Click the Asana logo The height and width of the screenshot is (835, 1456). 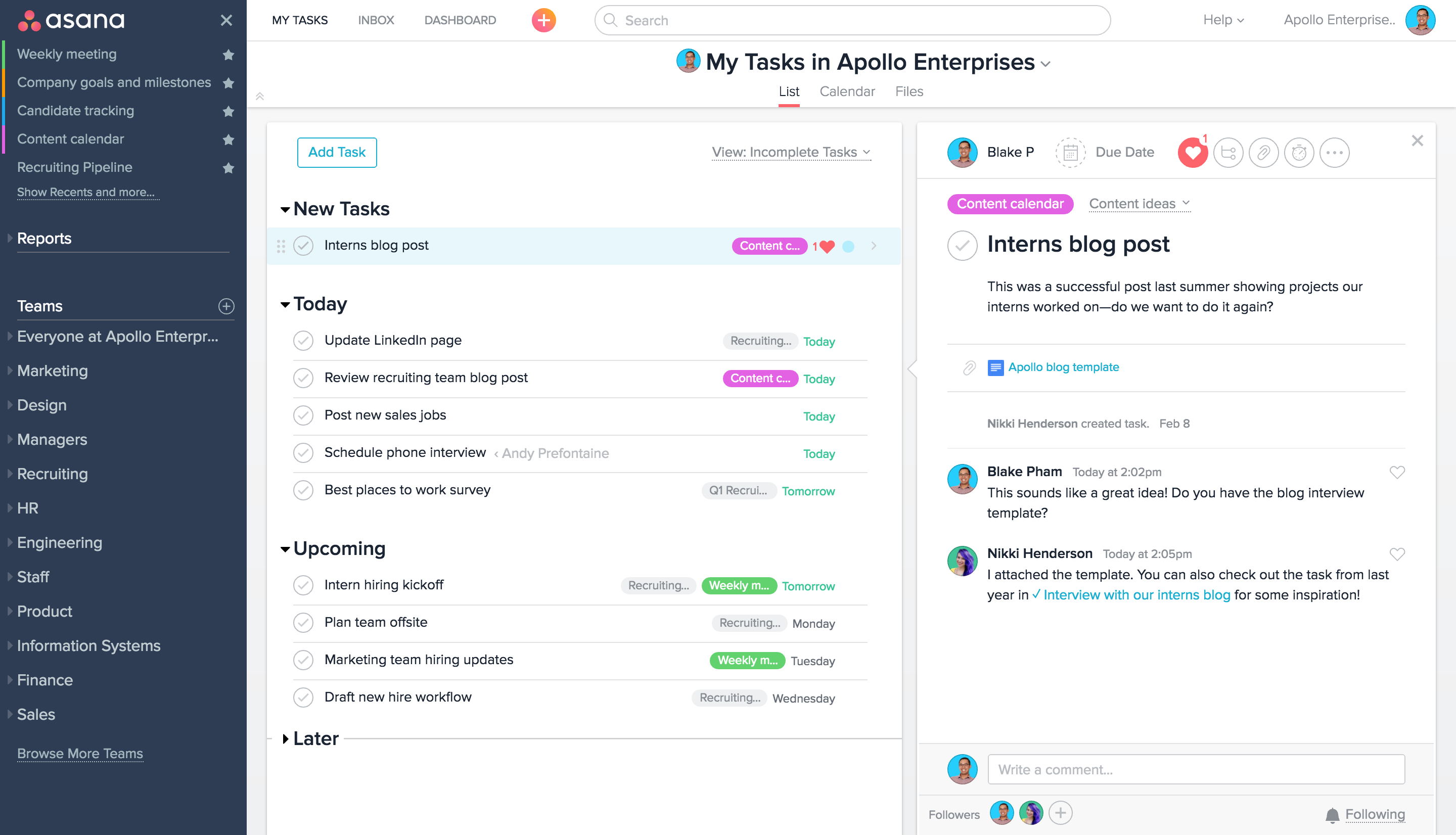click(71, 21)
